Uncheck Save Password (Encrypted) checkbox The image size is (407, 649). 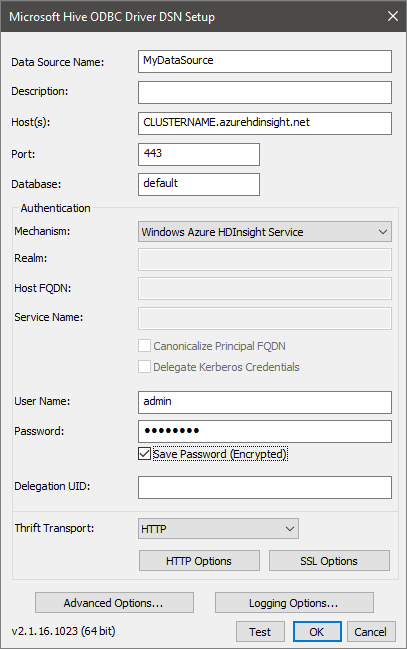point(144,454)
